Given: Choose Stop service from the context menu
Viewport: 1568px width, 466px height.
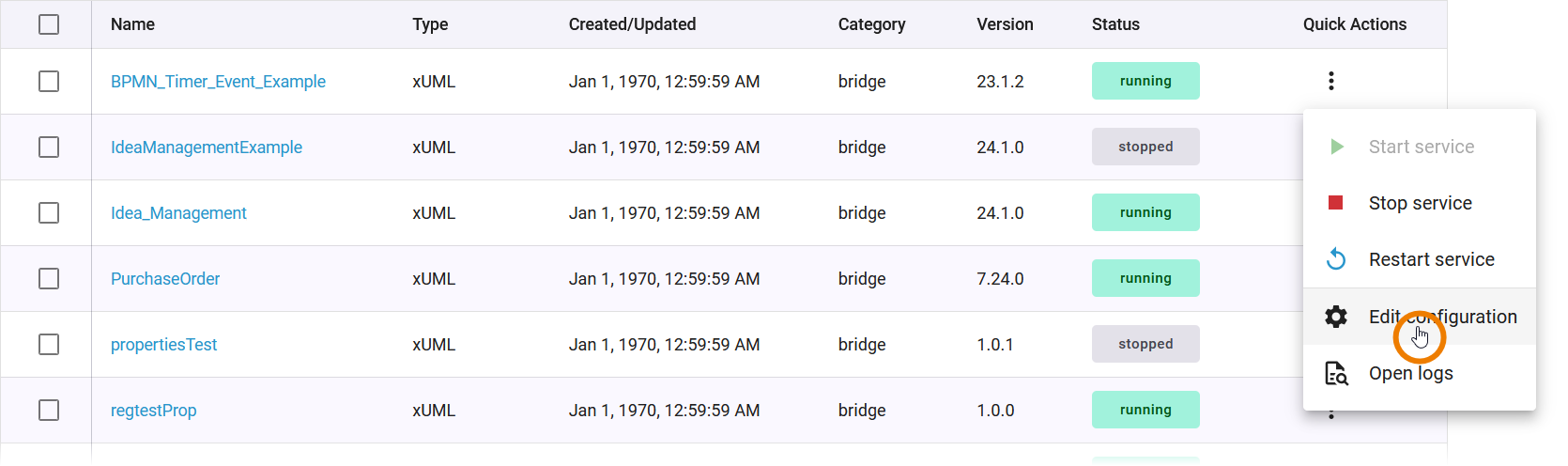Looking at the screenshot, I should click(x=1420, y=203).
